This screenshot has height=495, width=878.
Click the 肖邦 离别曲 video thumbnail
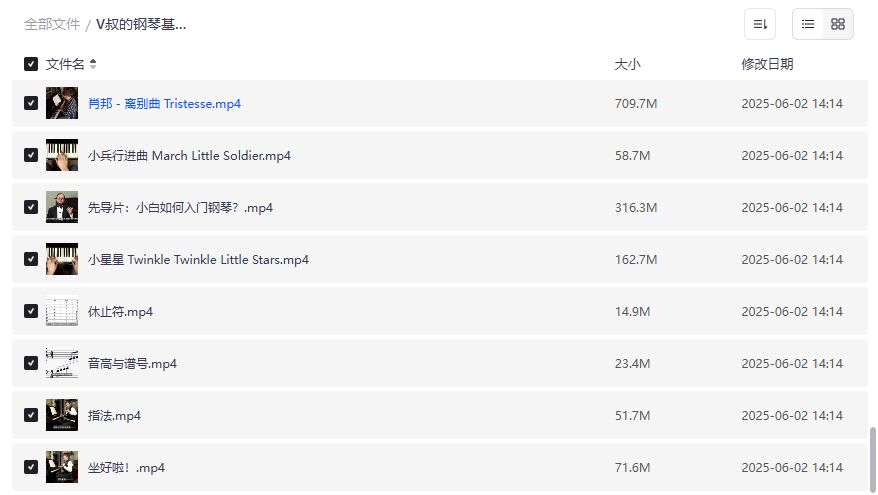coord(62,104)
